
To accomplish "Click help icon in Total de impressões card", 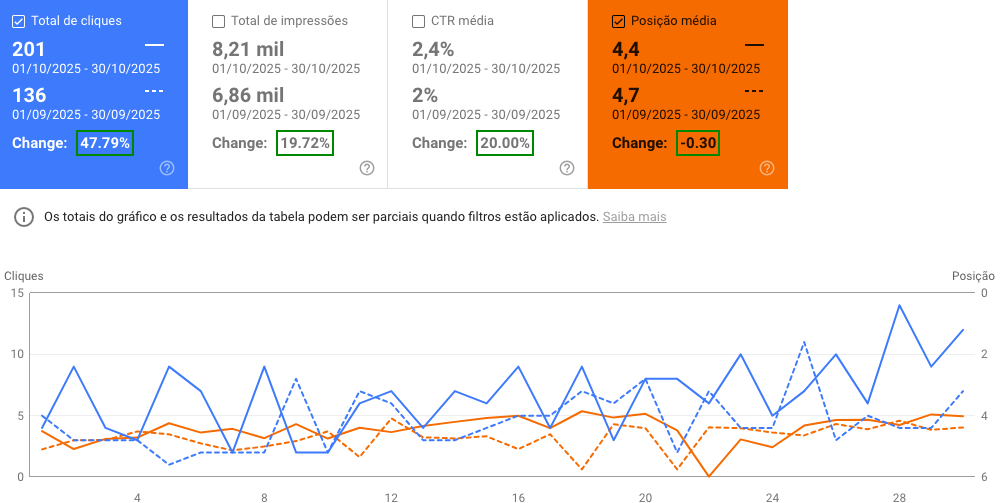I will 367,168.
